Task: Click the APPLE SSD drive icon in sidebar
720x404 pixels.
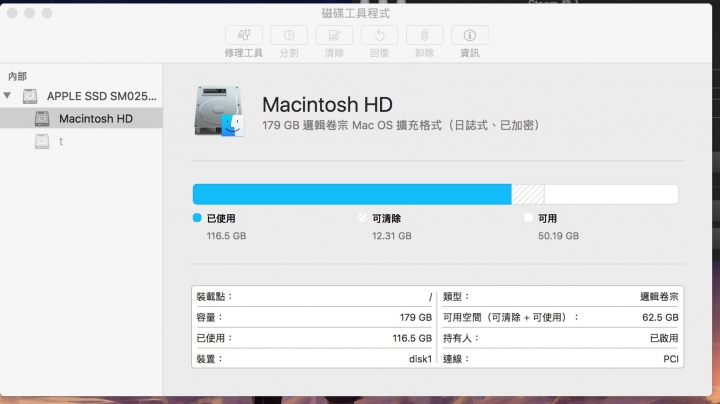Action: pos(30,96)
